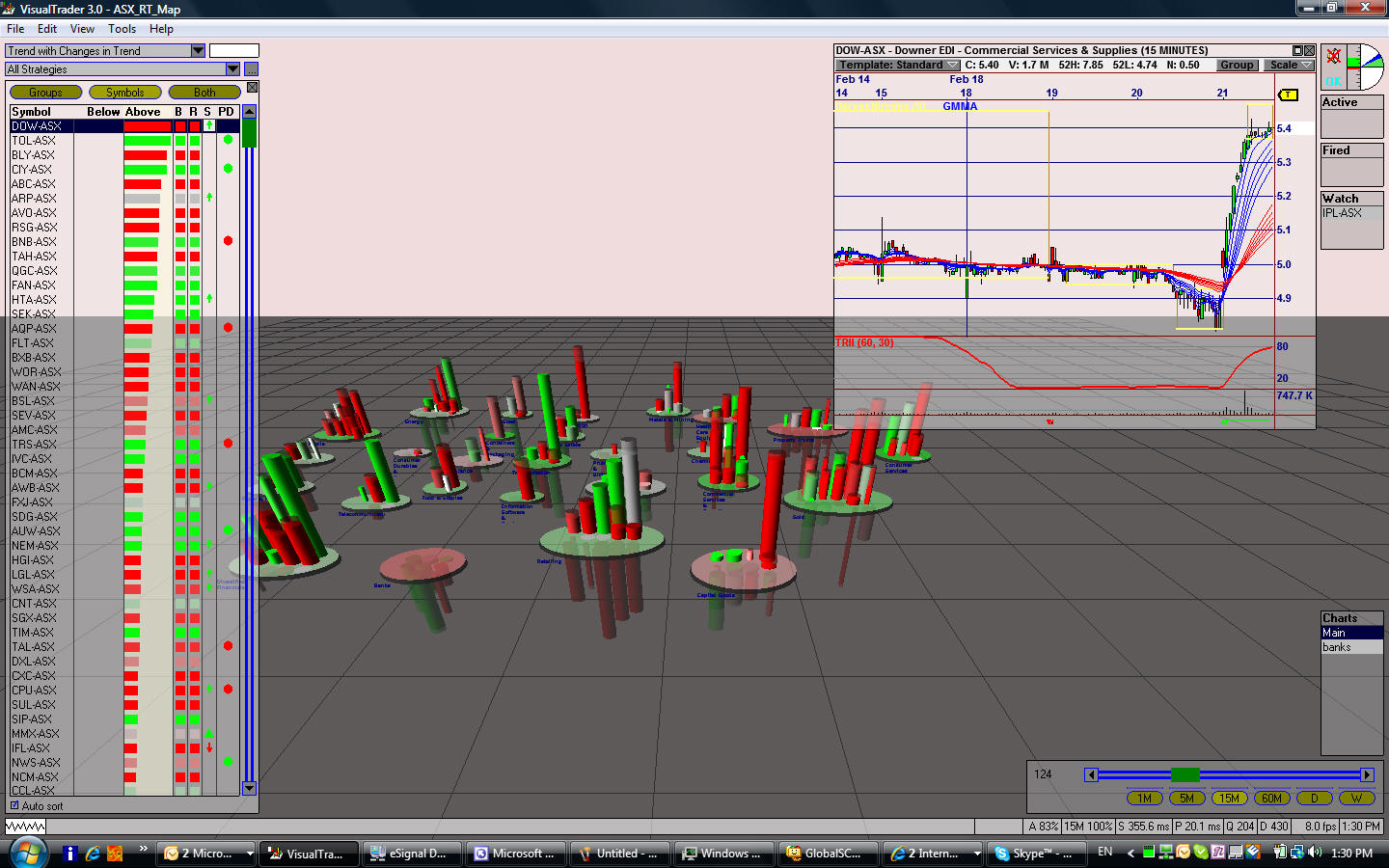This screenshot has width=1389, height=868.
Task: Expand the All Strategies dropdown
Action: click(232, 68)
